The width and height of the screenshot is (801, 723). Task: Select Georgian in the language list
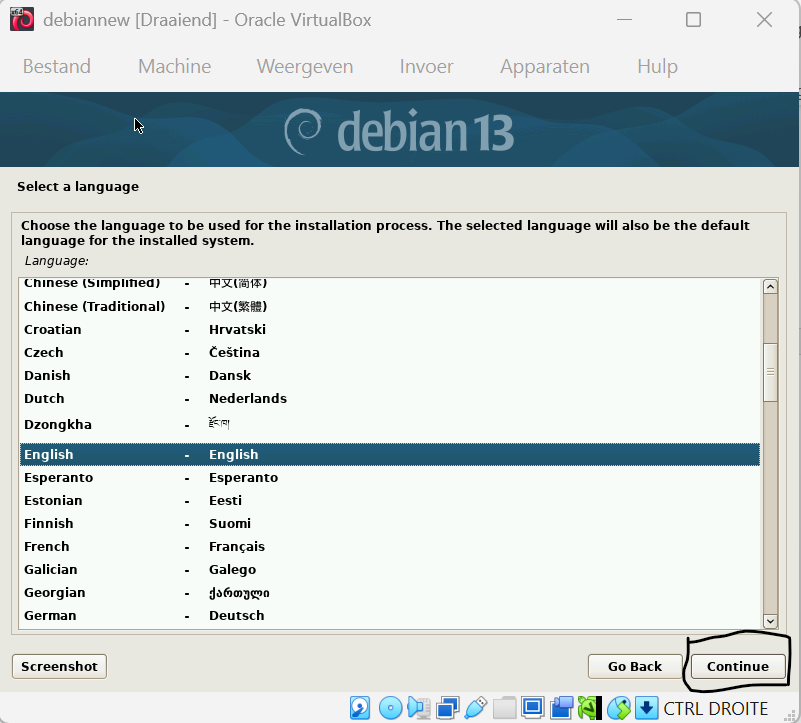(x=390, y=593)
